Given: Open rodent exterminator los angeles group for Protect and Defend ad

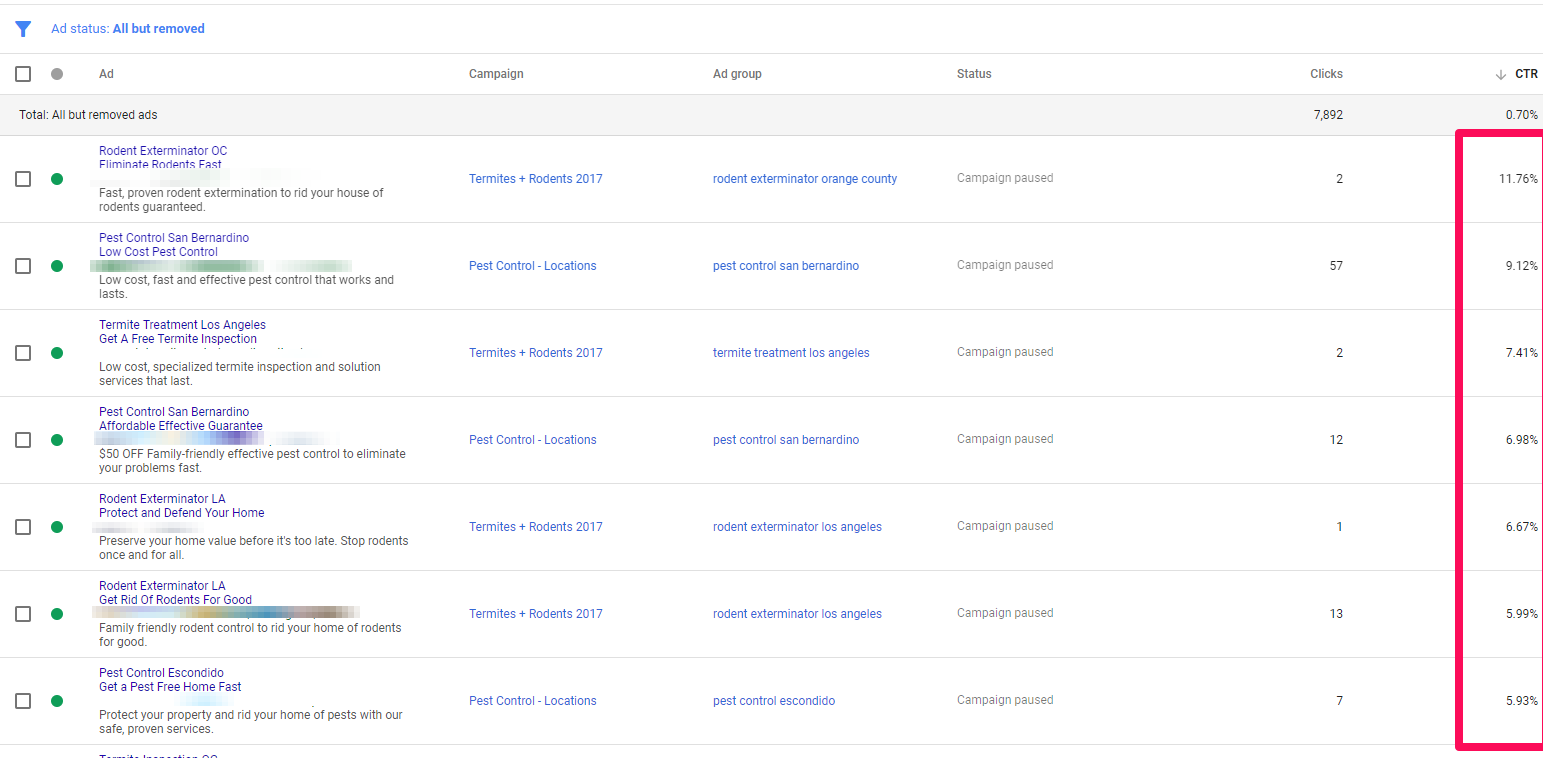Looking at the screenshot, I should point(797,527).
